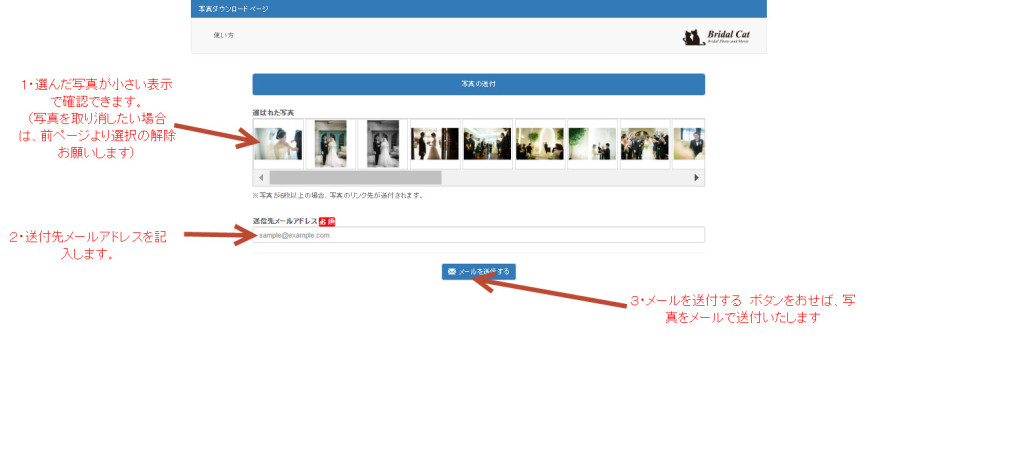Click the note about photo links being sent
The image size is (1024, 474).
338,195
